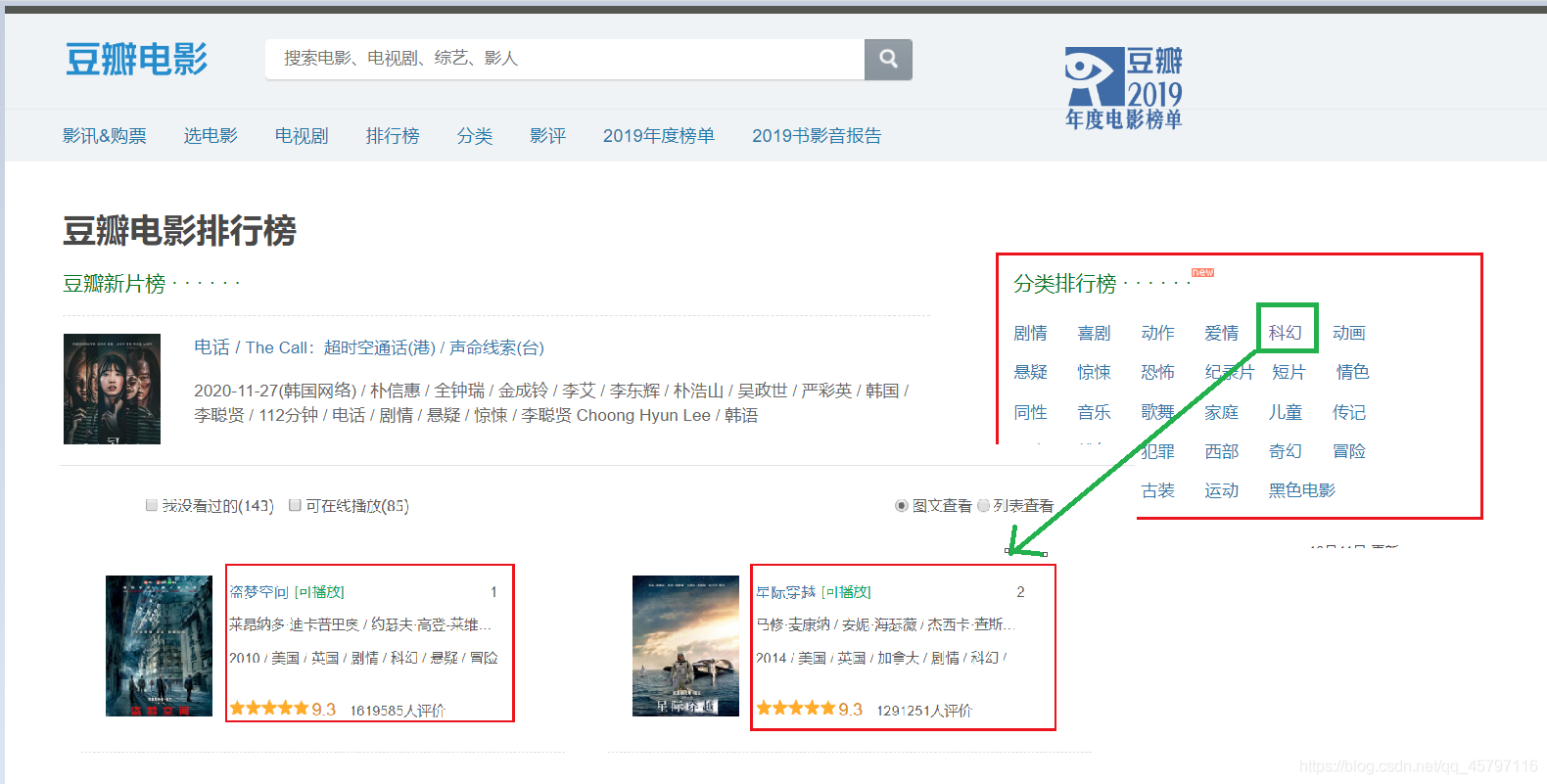Focus the movie search input field

pos(565,59)
